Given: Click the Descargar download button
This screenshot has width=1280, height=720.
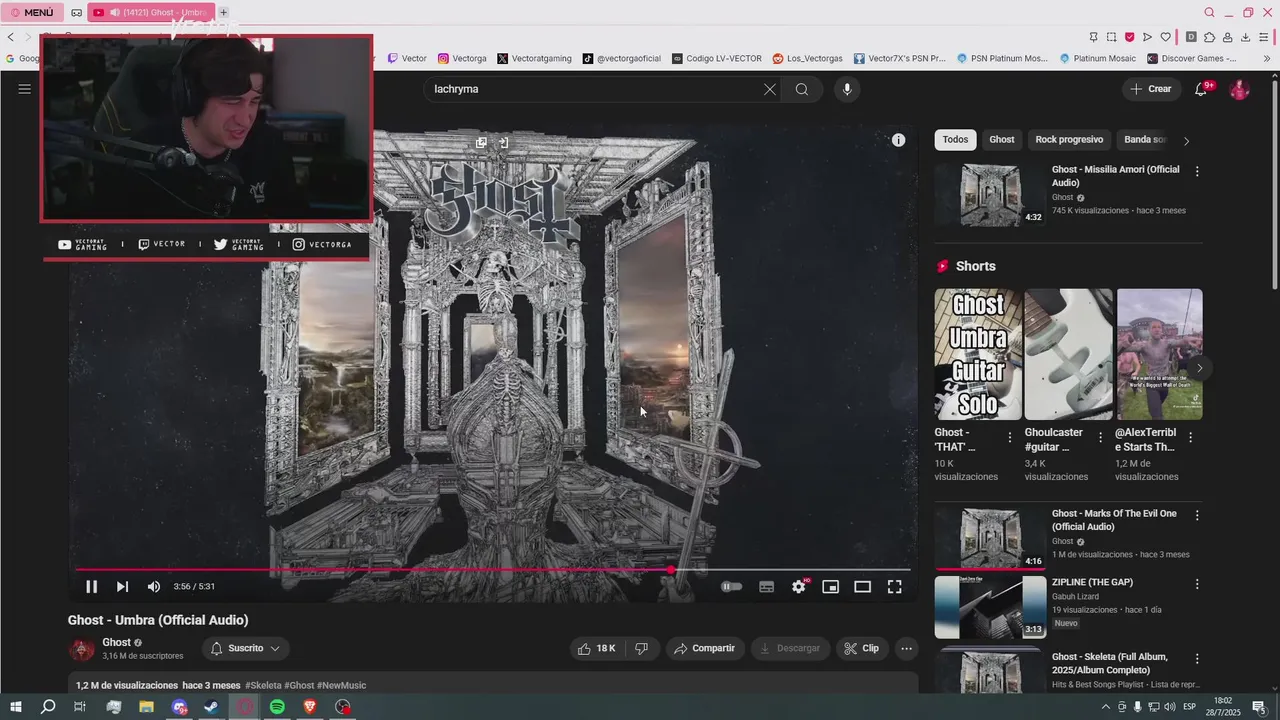Looking at the screenshot, I should click(x=791, y=648).
